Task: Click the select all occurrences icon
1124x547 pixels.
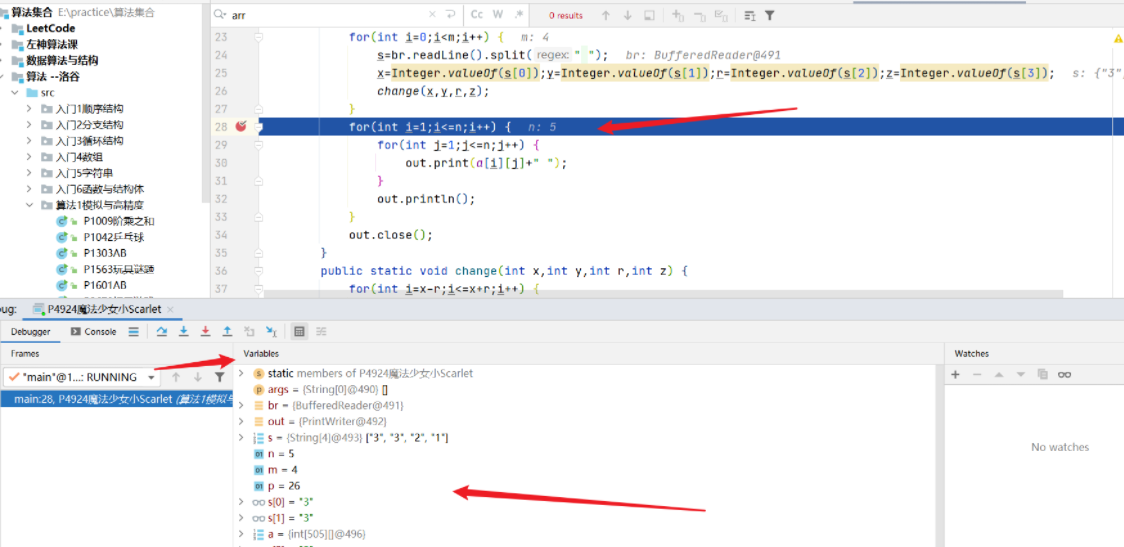Action: (722, 14)
